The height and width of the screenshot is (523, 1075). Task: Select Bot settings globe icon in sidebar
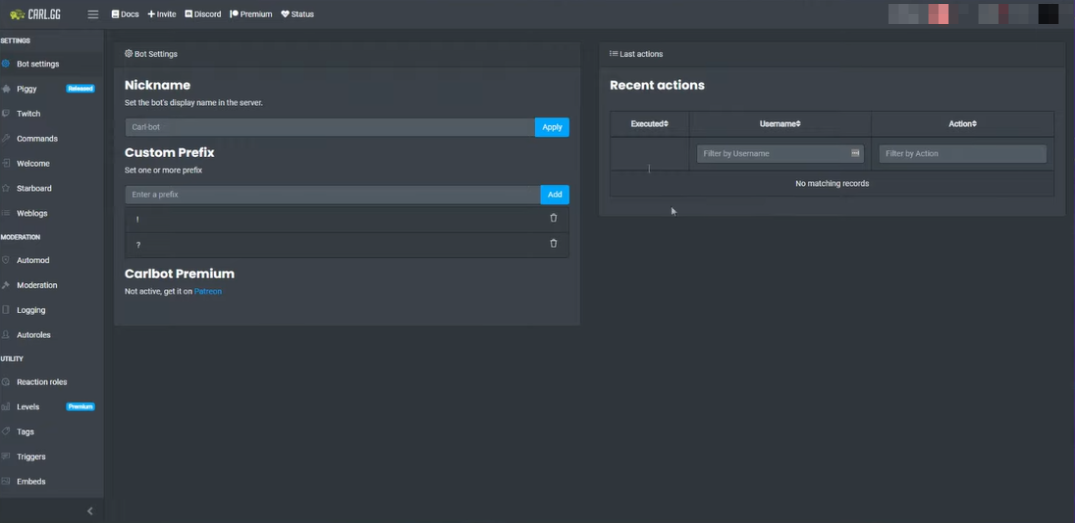tap(6, 64)
